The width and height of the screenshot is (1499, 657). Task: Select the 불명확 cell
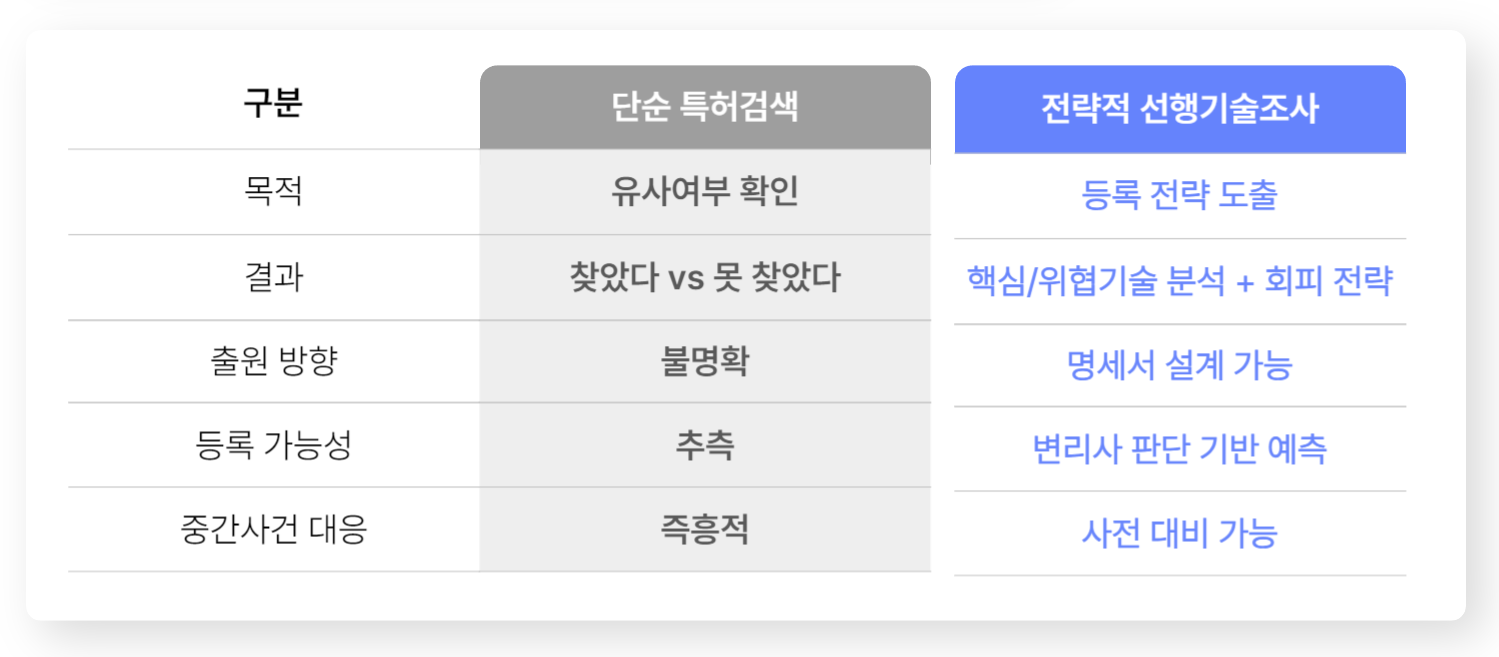(705, 361)
